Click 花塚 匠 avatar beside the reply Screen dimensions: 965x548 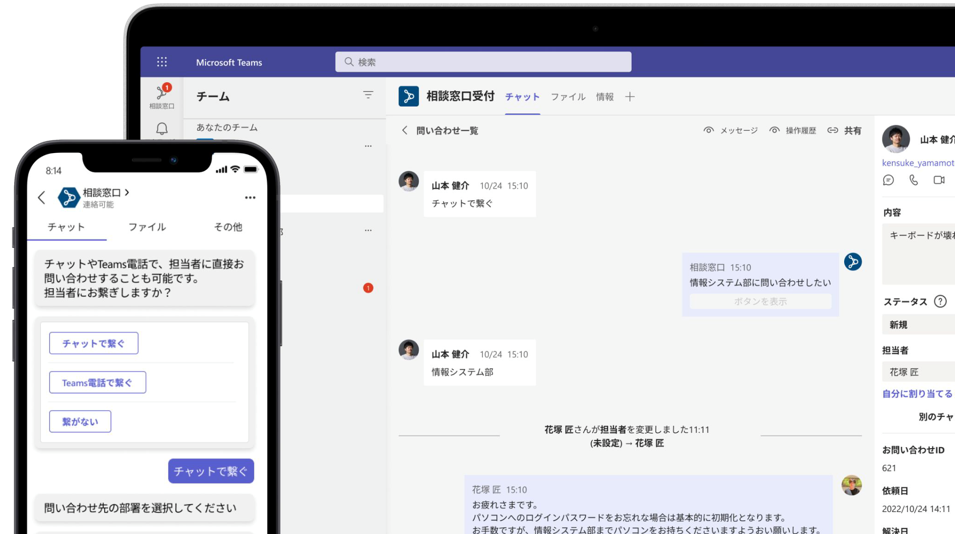coord(852,485)
